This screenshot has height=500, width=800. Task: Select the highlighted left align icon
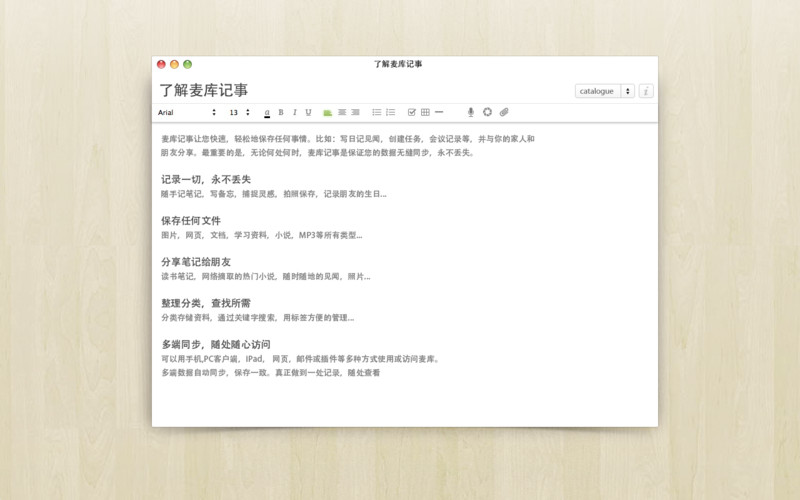328,112
